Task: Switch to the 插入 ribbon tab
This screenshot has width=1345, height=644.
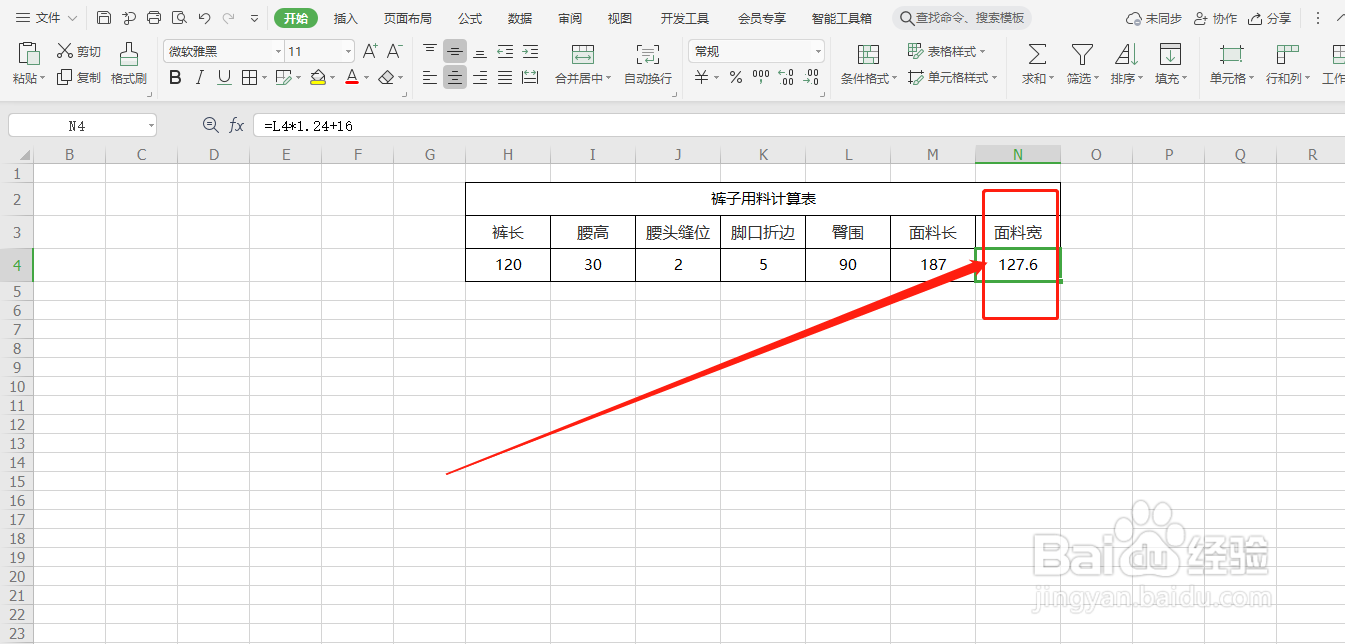Action: tap(345, 17)
